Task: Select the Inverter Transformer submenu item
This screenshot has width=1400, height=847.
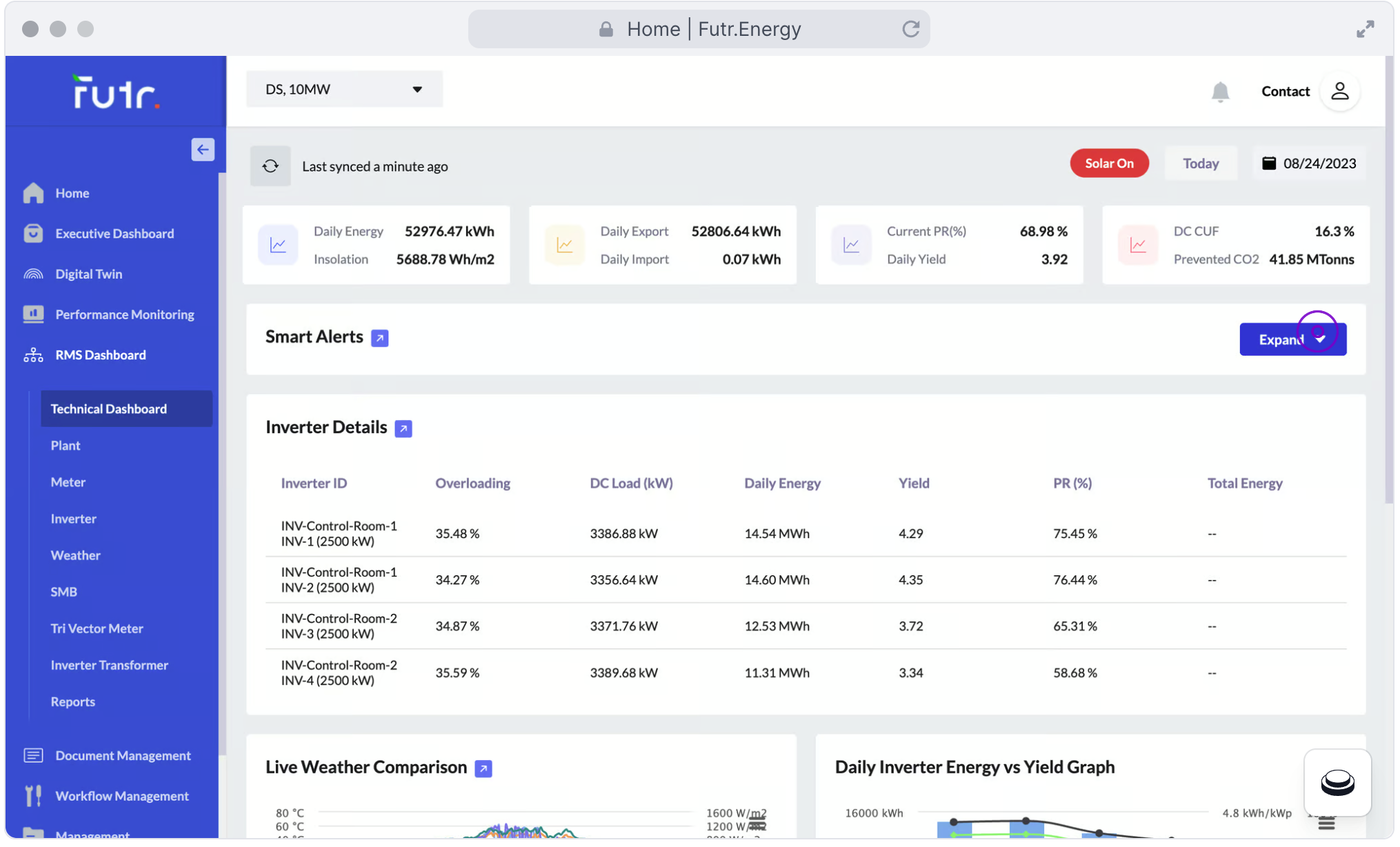Action: pyautogui.click(x=109, y=665)
